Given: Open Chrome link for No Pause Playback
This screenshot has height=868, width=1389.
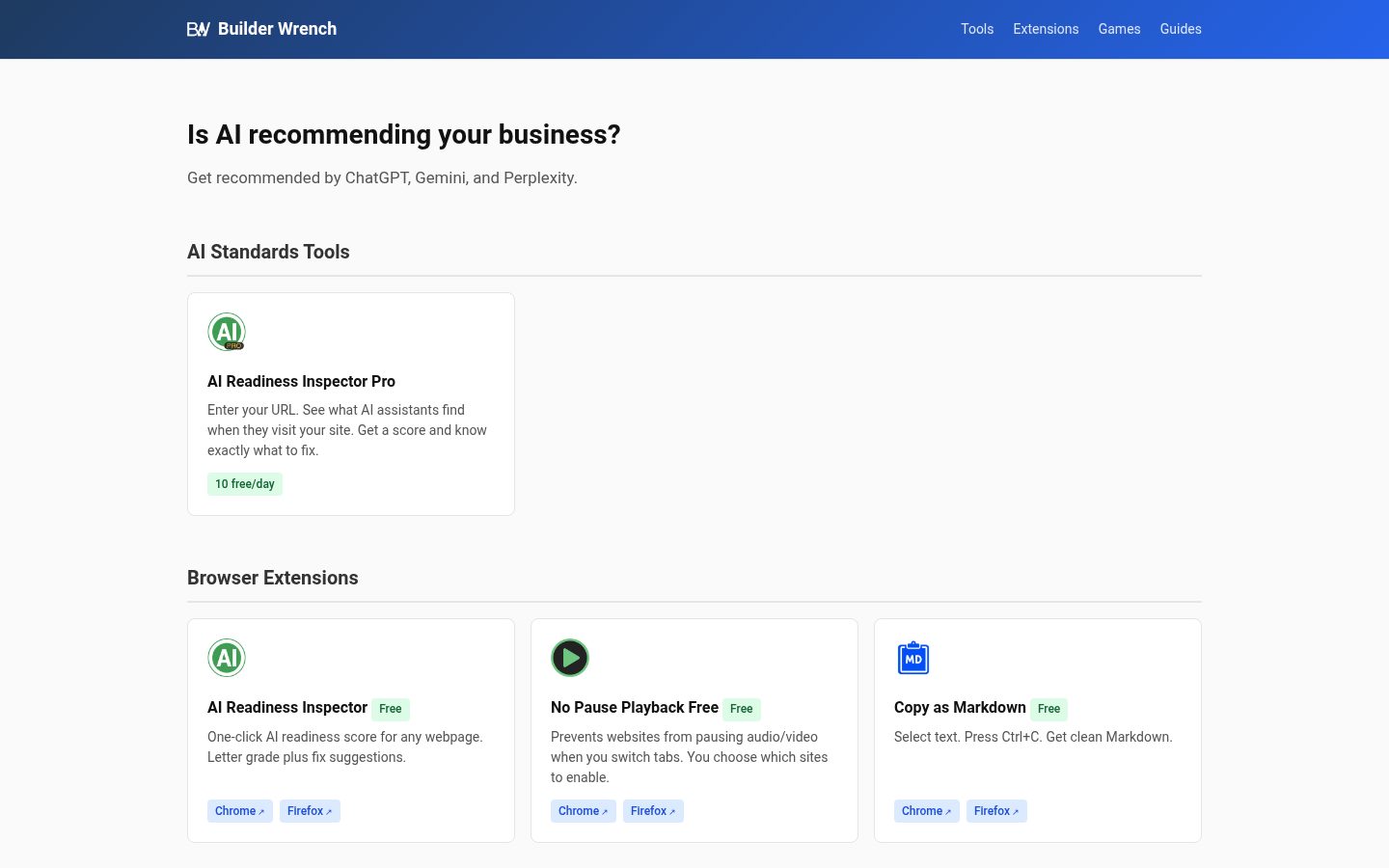Looking at the screenshot, I should [x=584, y=811].
